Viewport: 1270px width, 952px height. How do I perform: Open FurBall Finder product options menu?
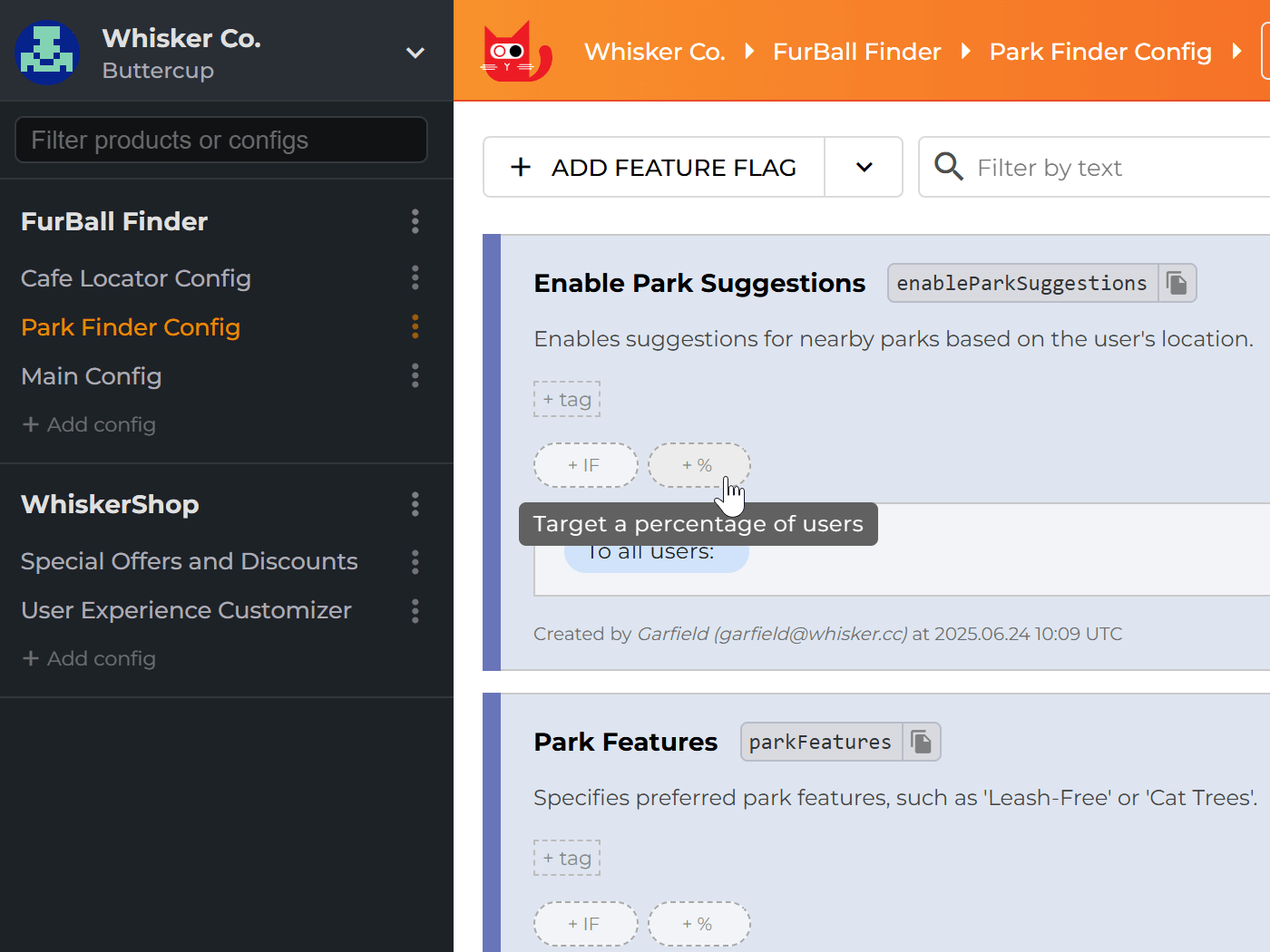coord(415,221)
